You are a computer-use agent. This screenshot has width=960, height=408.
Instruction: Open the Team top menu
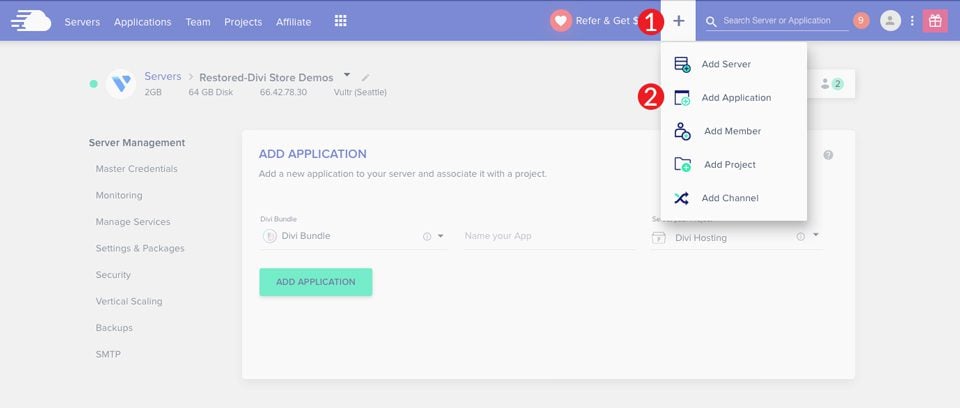tap(198, 22)
